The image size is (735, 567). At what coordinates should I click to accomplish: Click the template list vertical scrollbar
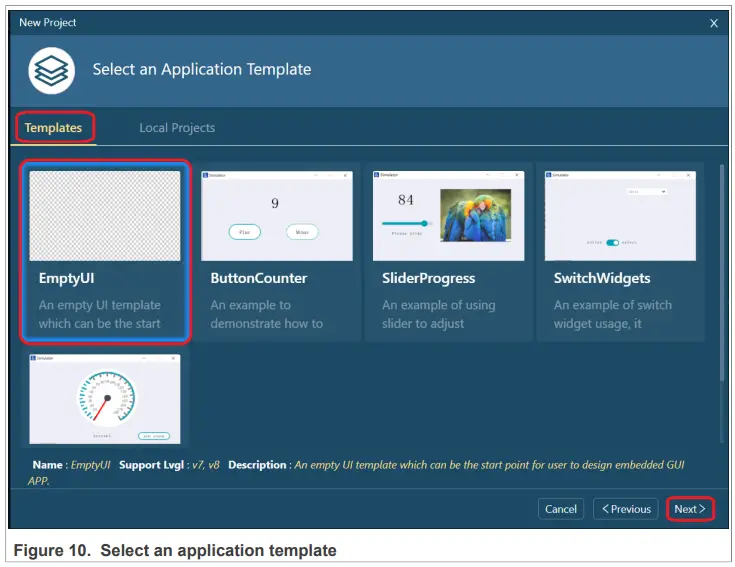click(x=721, y=272)
